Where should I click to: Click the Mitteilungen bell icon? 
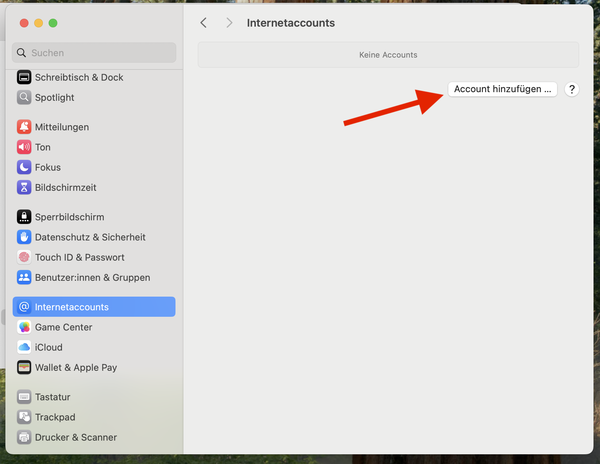(25, 127)
